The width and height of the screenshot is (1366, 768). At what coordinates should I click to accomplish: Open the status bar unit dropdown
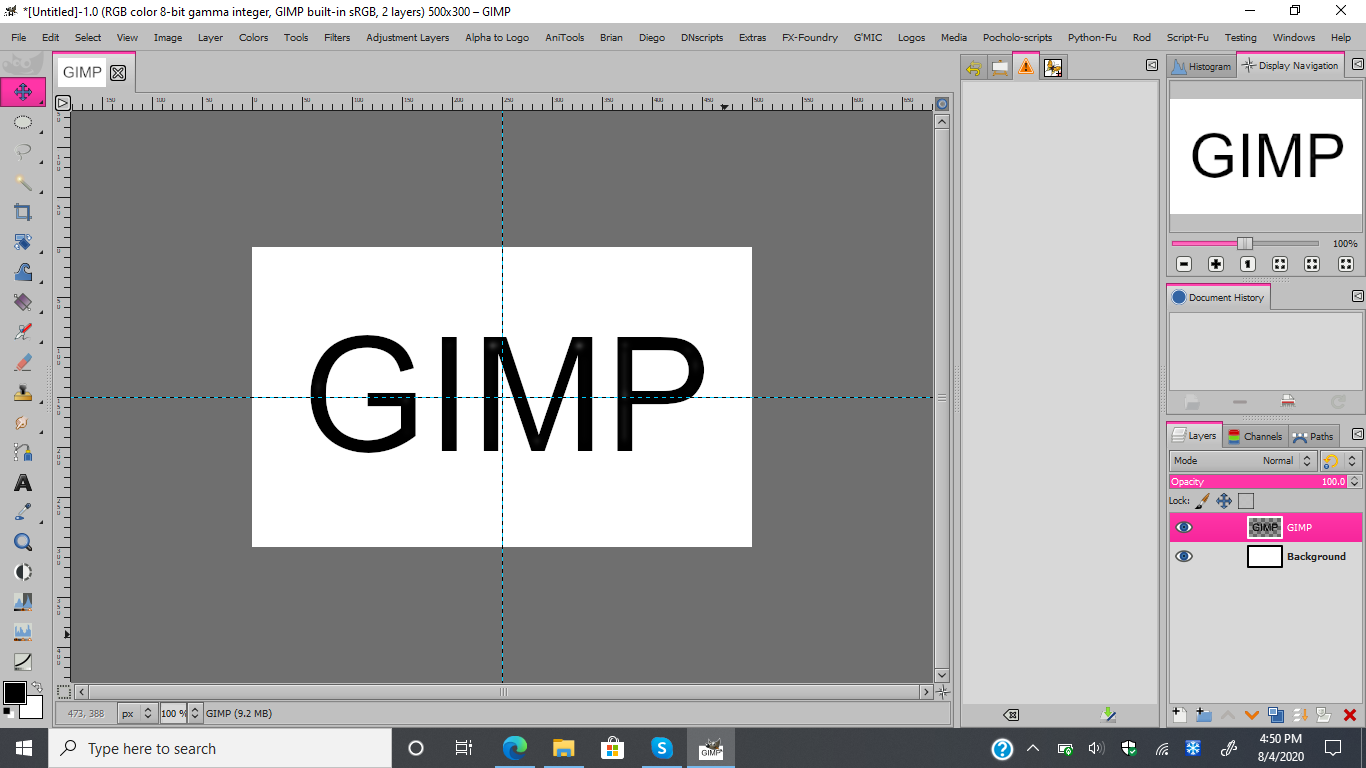(136, 713)
